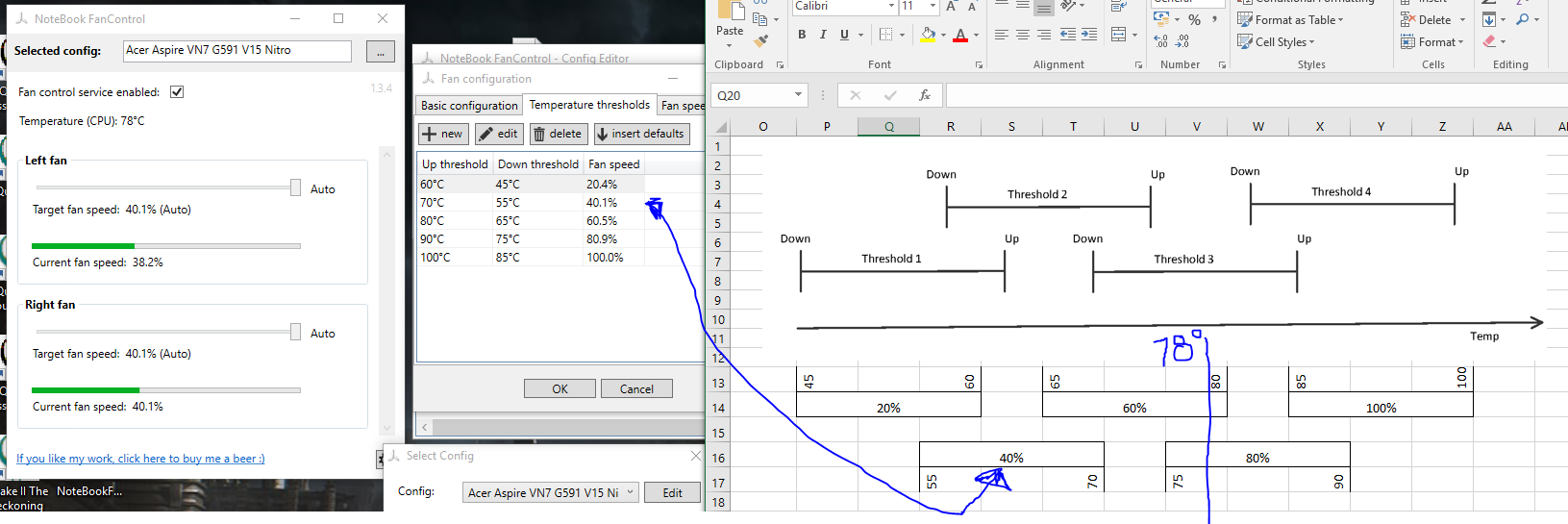Open the Alignment settings dialog launcher
Viewport: 1568px width, 524px height.
coord(1138,65)
